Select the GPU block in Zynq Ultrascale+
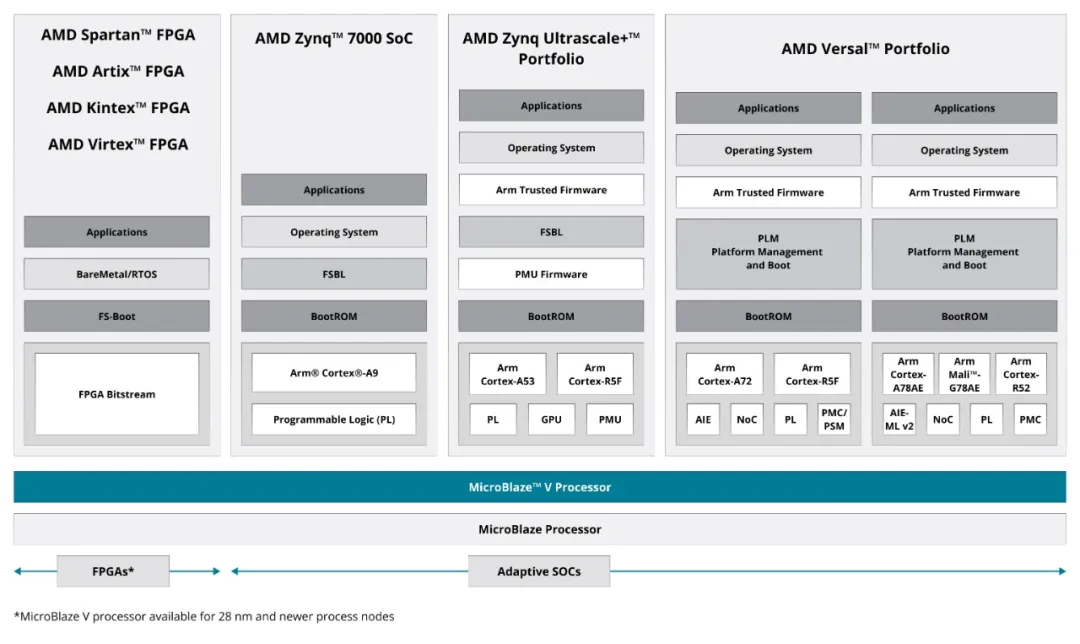1080x644 pixels. tap(551, 419)
